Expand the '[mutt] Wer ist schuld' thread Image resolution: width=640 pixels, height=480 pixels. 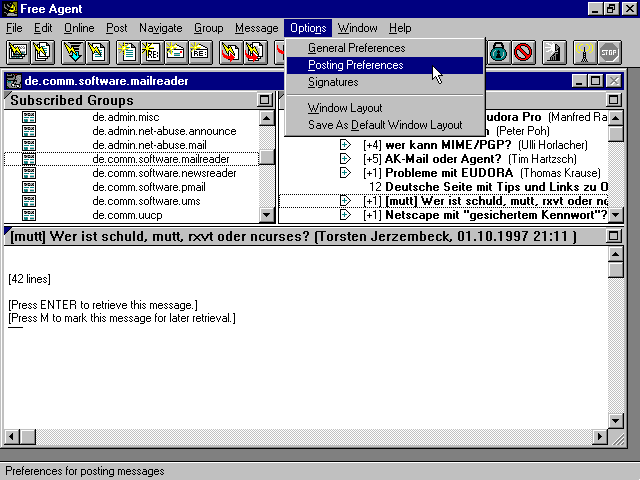pos(345,200)
